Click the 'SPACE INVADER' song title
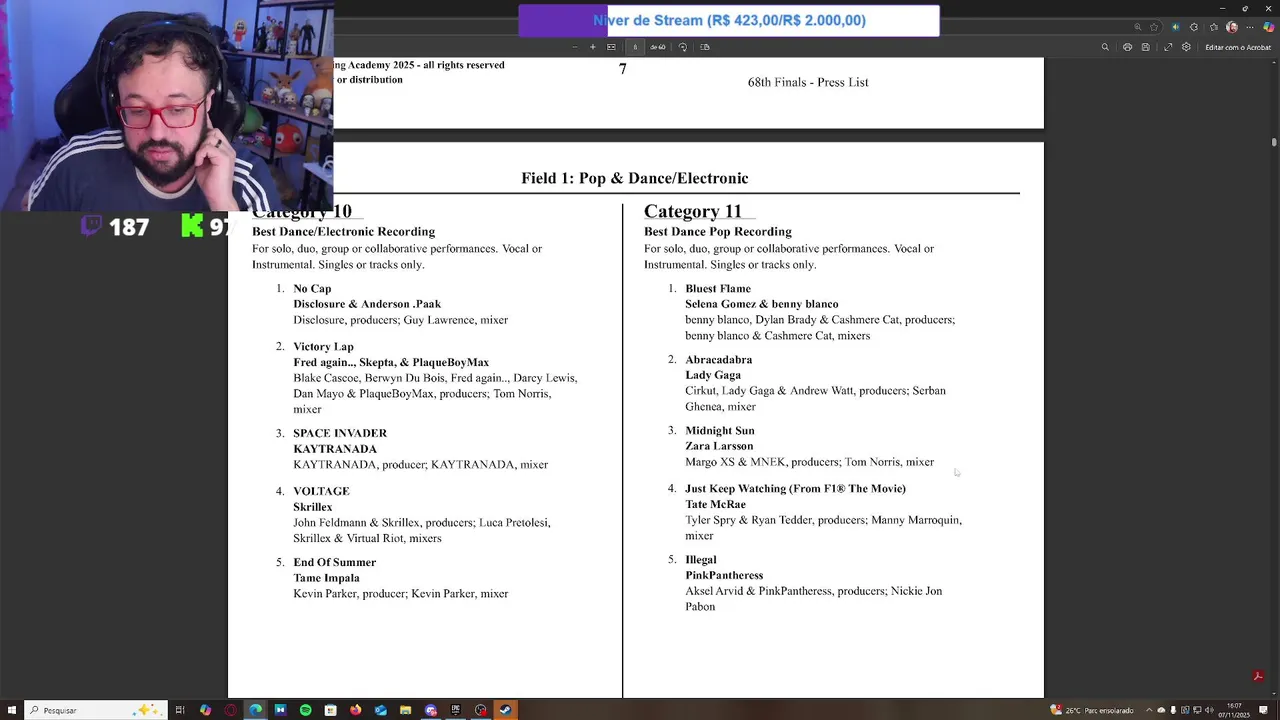1280x720 pixels. click(340, 433)
